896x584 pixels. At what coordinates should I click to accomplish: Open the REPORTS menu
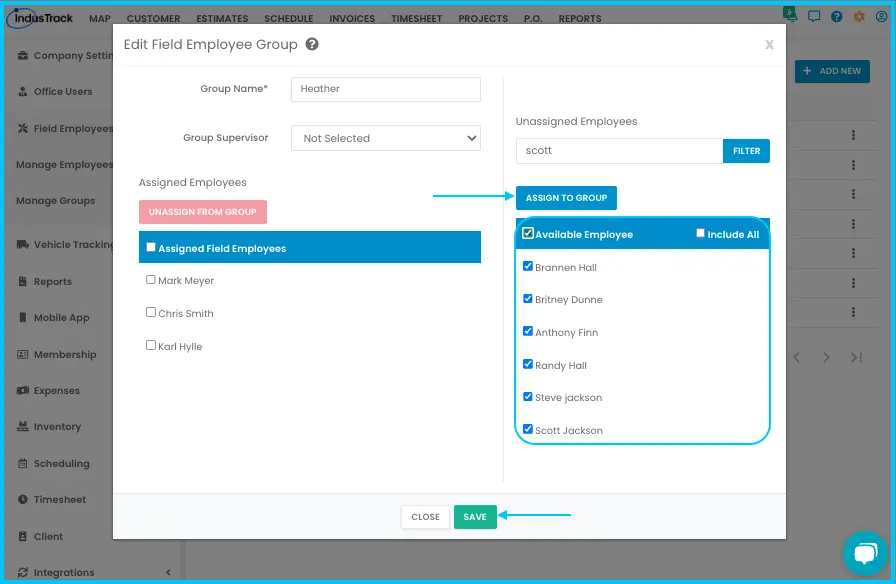(x=580, y=18)
